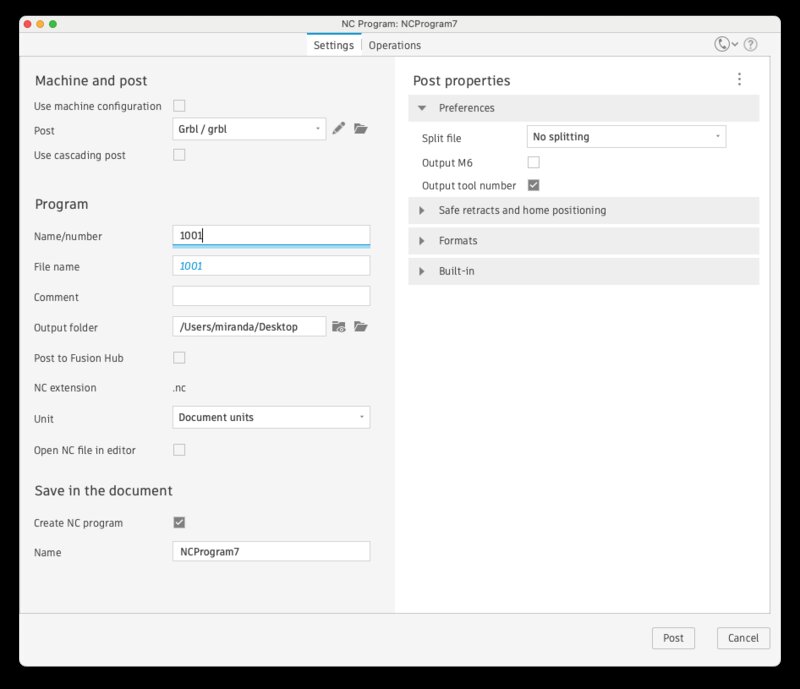Open the Unit dropdown
The image size is (800, 689).
coord(271,418)
